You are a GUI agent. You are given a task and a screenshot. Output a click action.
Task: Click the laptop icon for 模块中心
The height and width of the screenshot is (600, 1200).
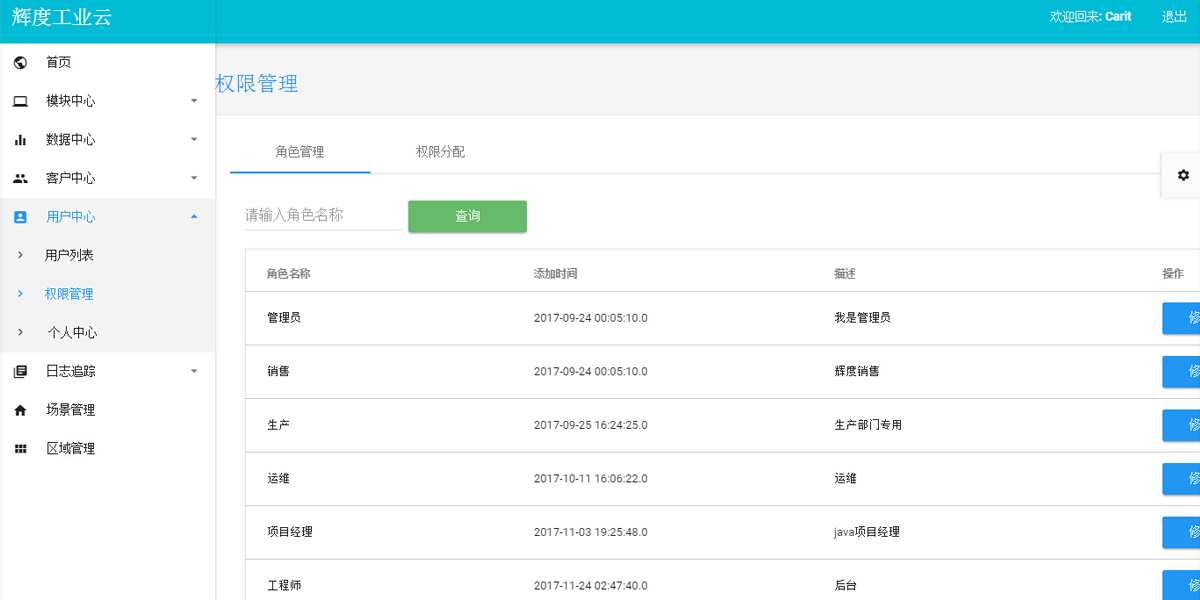pos(20,101)
